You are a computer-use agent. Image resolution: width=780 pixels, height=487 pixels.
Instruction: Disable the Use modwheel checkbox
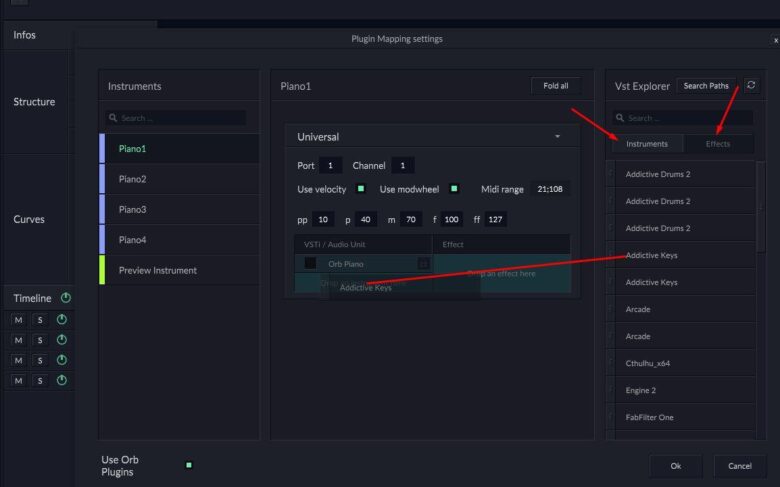point(453,189)
